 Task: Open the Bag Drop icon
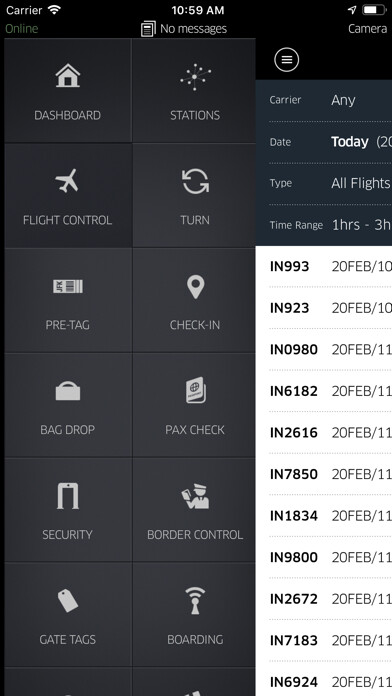[67, 391]
